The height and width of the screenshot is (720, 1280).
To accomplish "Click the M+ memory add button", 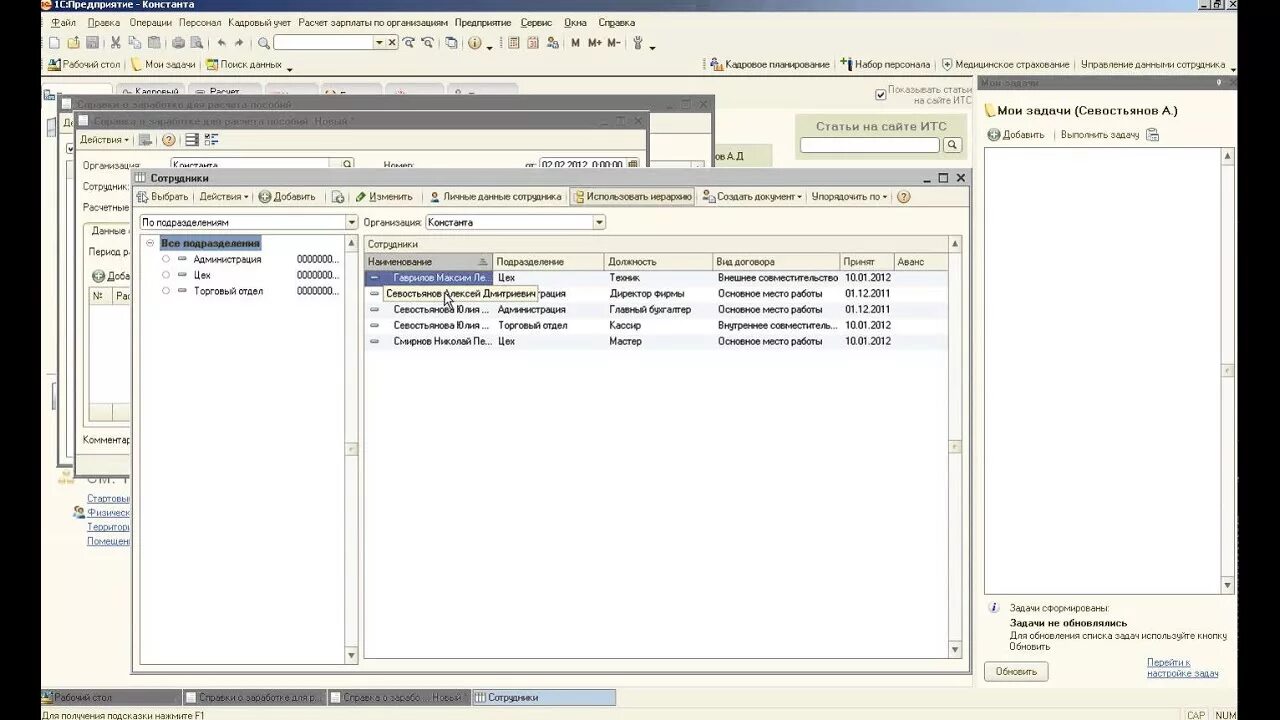I will (595, 43).
